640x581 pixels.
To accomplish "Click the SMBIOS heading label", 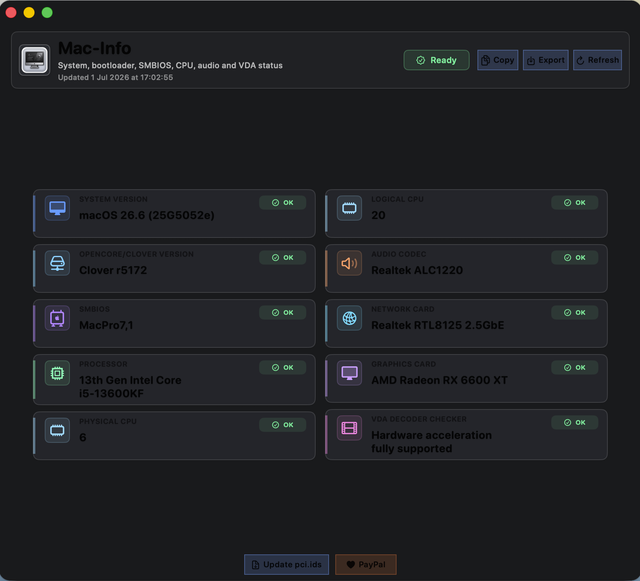I will [94, 309].
